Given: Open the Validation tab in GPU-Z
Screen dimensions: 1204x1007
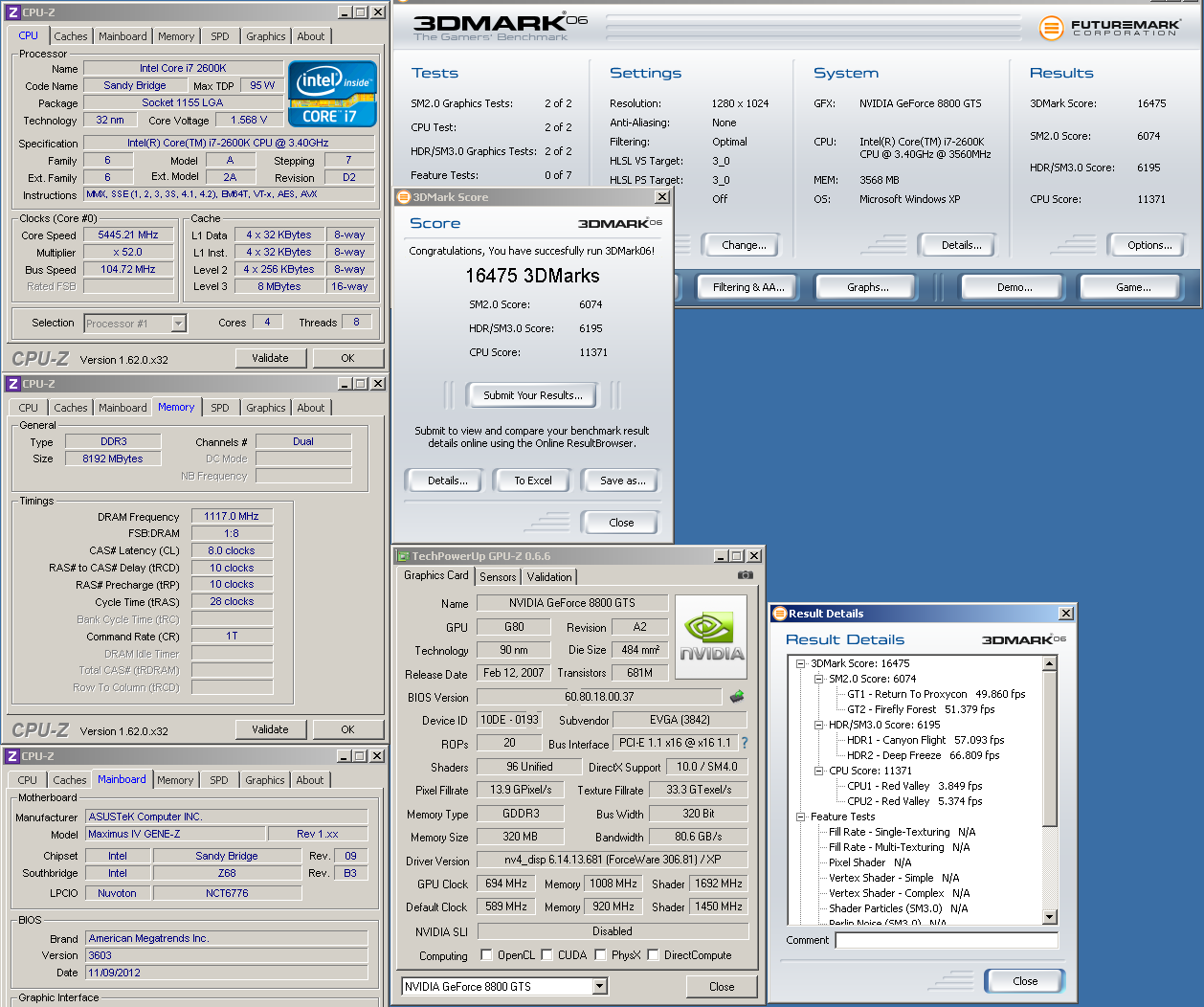Looking at the screenshot, I should pos(549,577).
